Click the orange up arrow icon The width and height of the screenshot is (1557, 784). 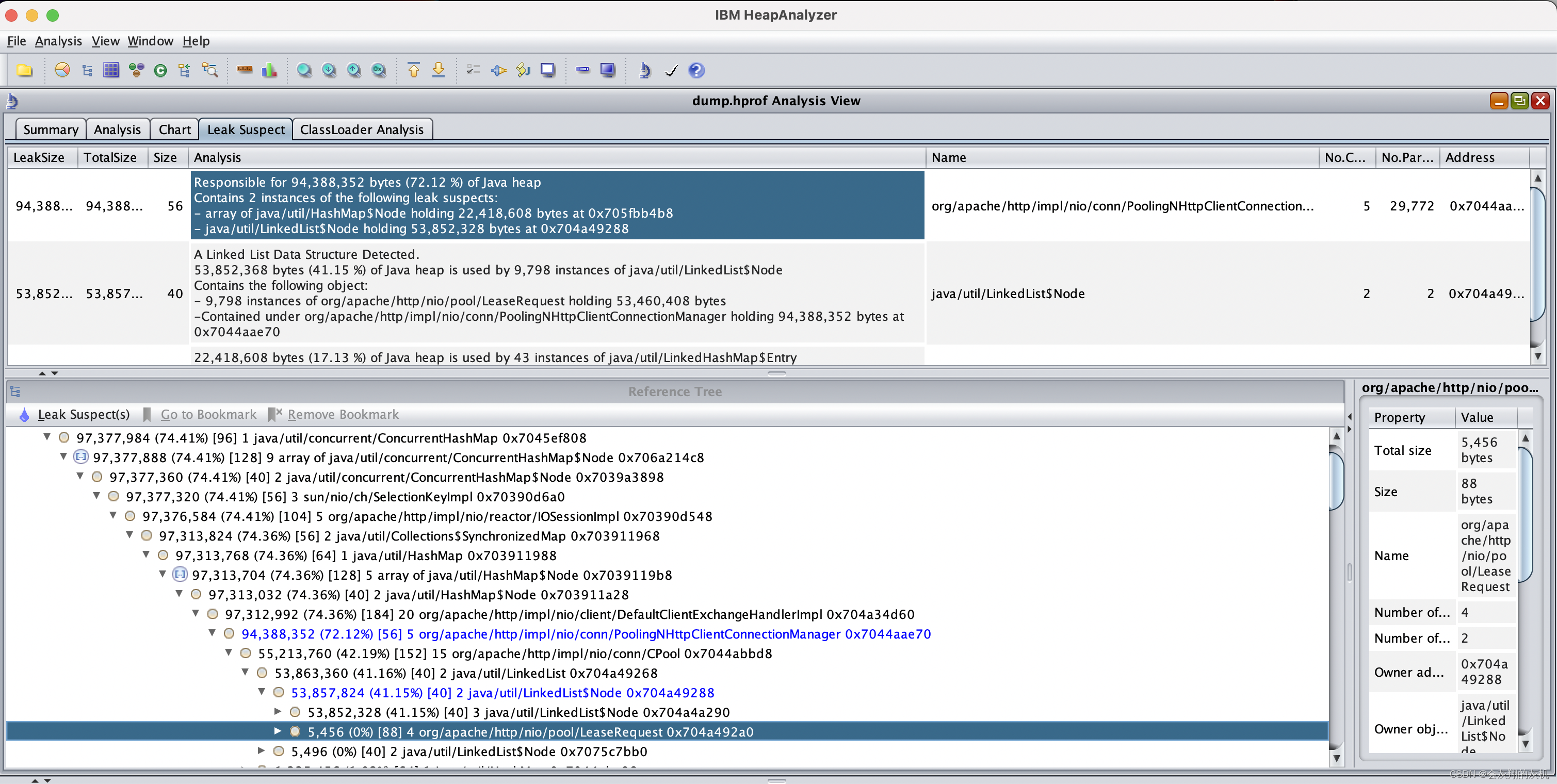click(413, 70)
